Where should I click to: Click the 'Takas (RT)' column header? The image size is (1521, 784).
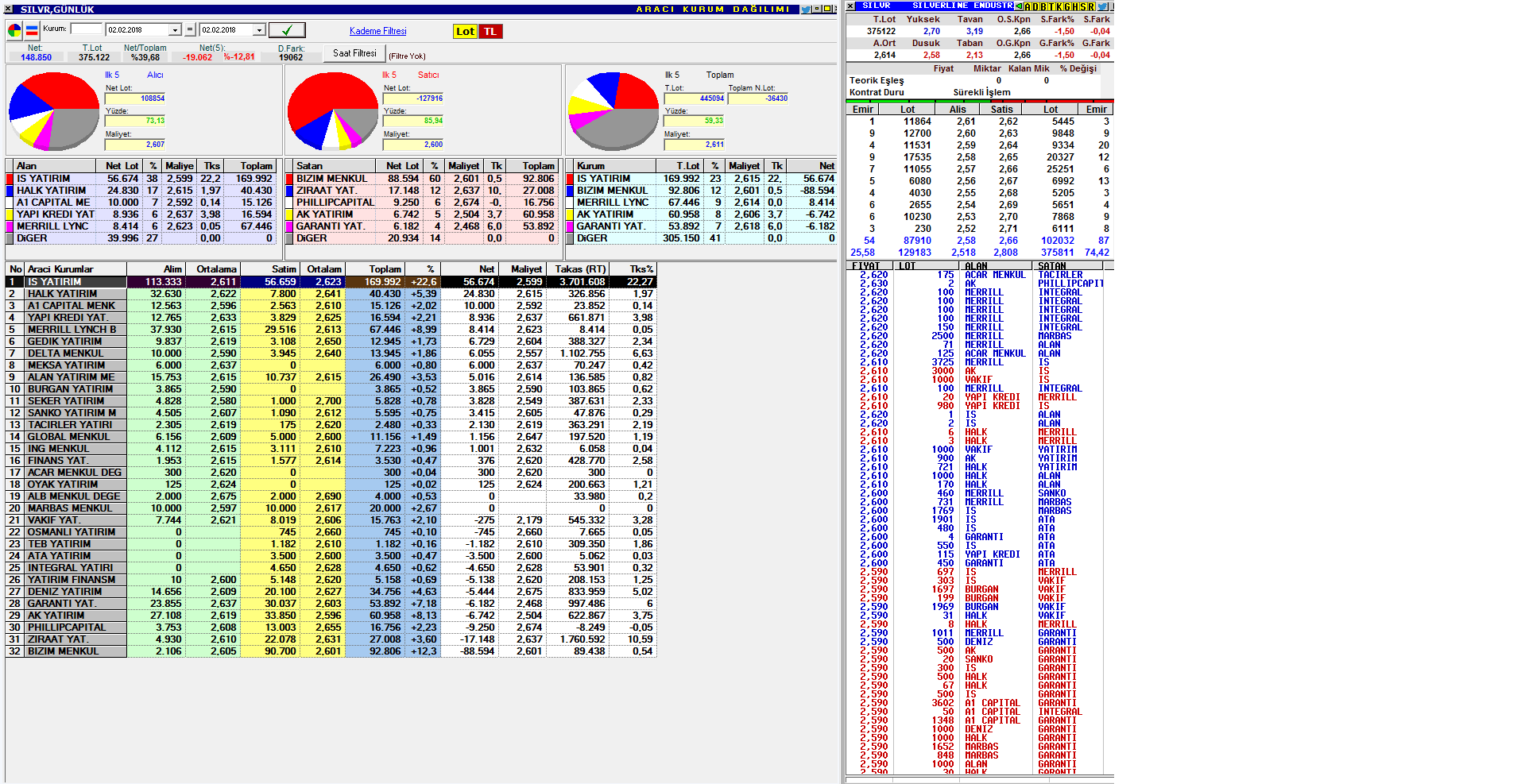[577, 269]
